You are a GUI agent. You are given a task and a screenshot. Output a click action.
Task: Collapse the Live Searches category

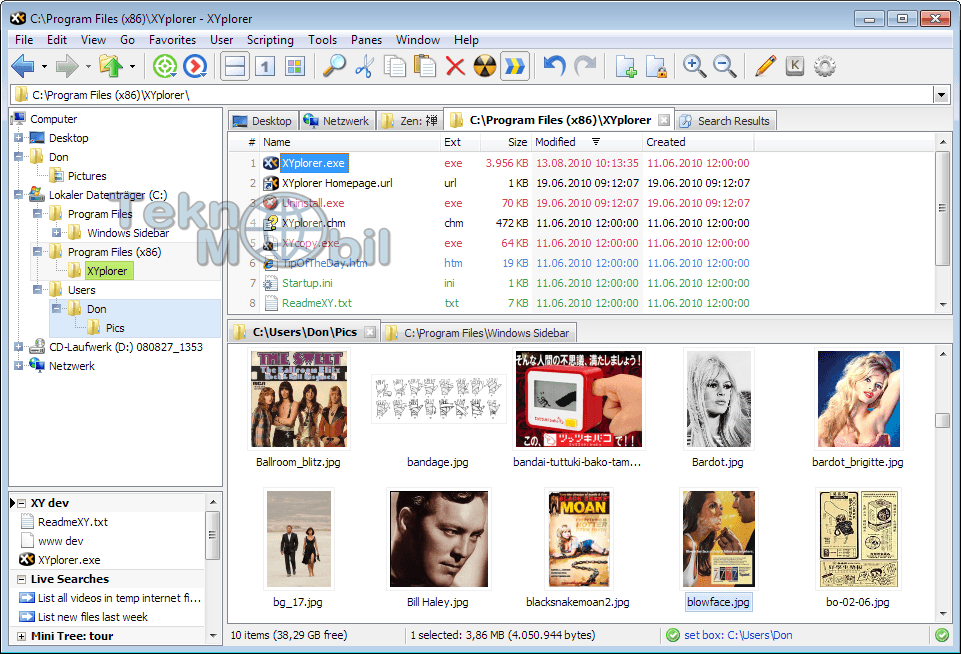[21, 579]
